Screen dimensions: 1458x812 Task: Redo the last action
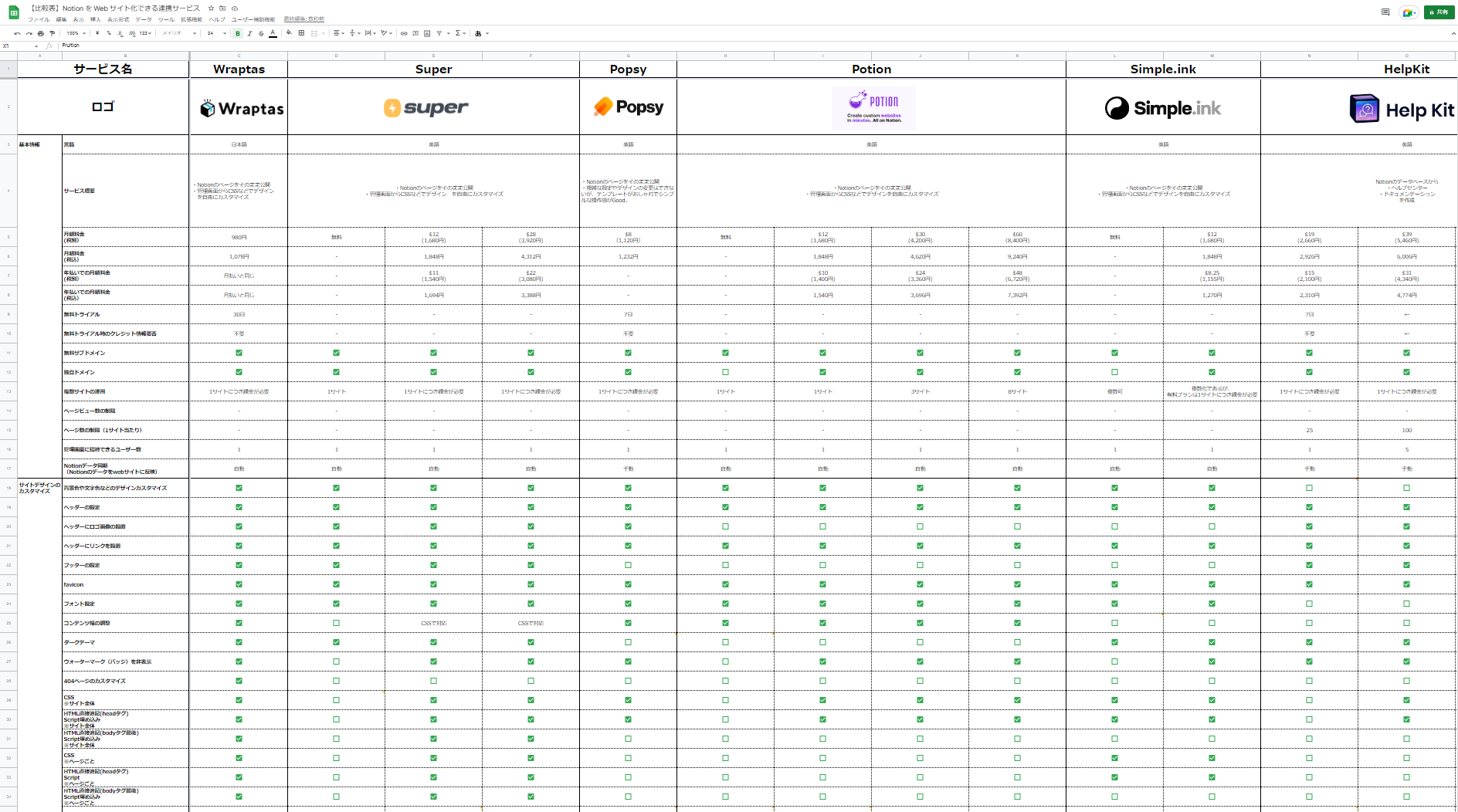[29, 33]
